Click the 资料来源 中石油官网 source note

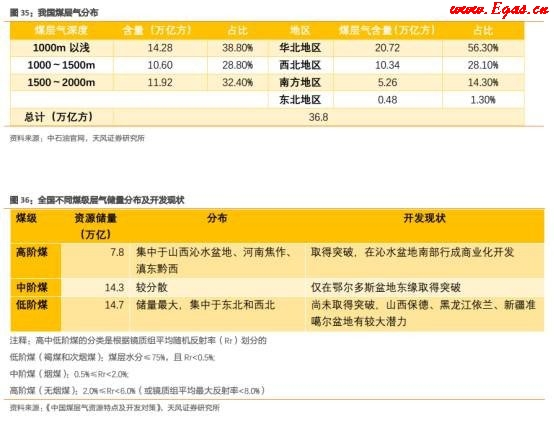pos(77,138)
